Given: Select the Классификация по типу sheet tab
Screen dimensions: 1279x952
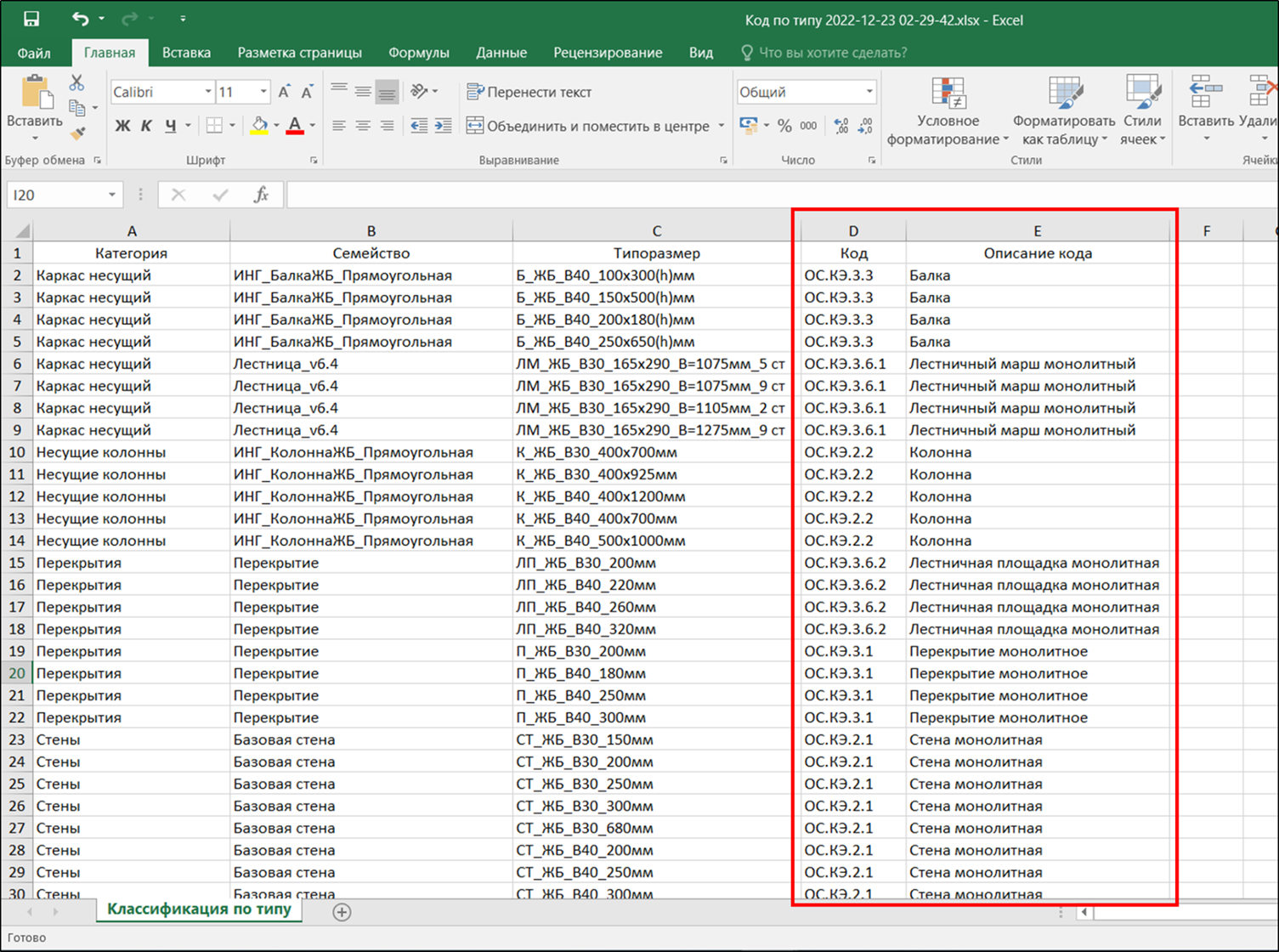Looking at the screenshot, I should pos(199,909).
